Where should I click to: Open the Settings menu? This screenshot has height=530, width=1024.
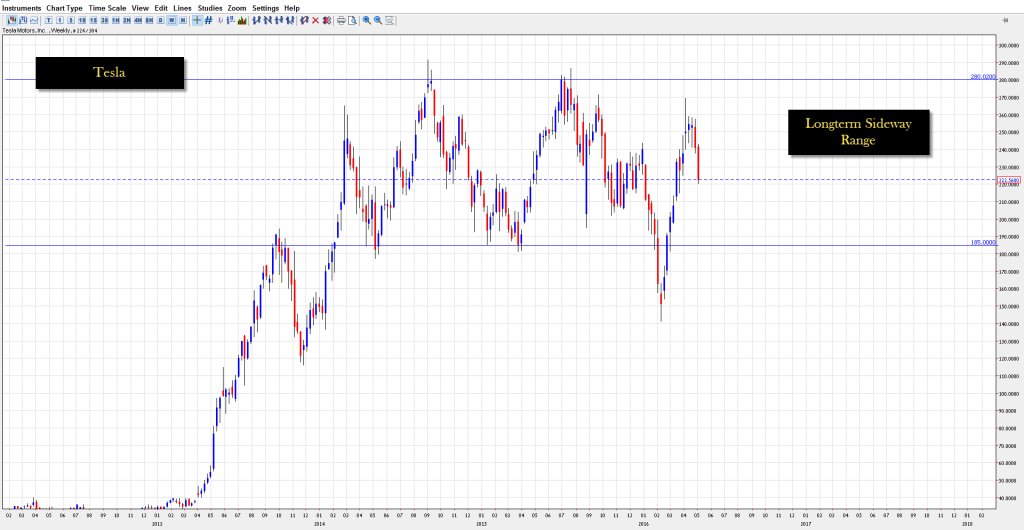tap(265, 8)
